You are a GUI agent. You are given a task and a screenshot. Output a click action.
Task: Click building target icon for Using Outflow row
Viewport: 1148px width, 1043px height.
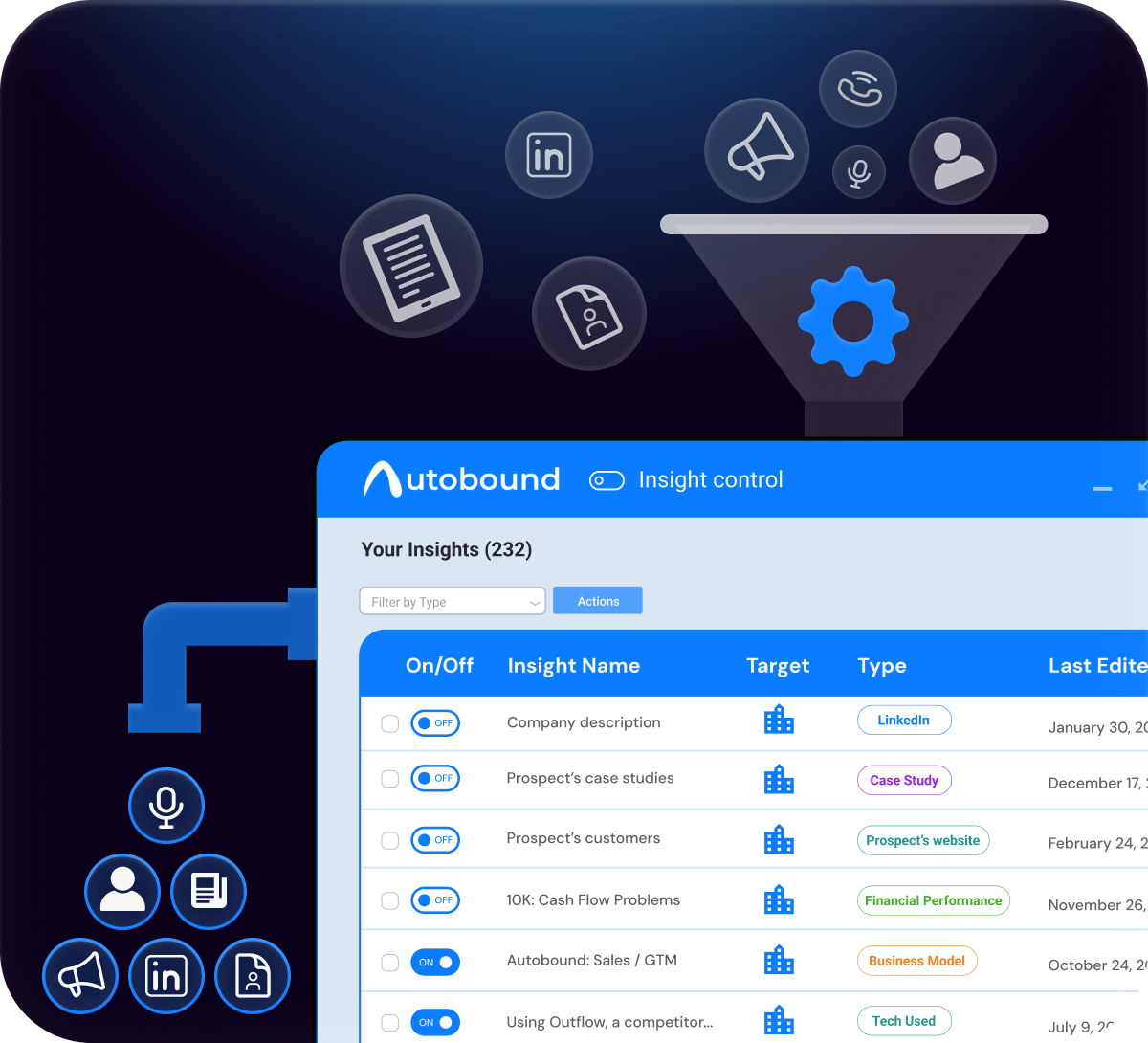tap(779, 1020)
